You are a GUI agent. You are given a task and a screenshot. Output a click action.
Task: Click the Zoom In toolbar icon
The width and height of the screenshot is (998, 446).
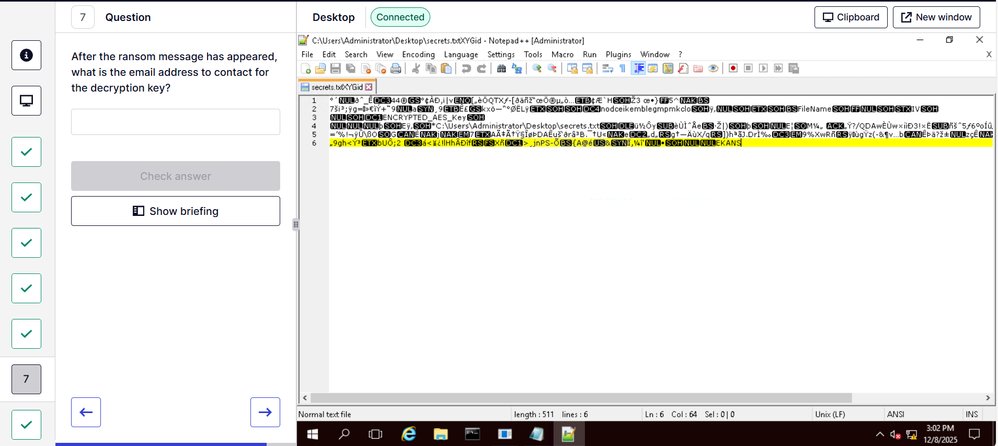[537, 69]
